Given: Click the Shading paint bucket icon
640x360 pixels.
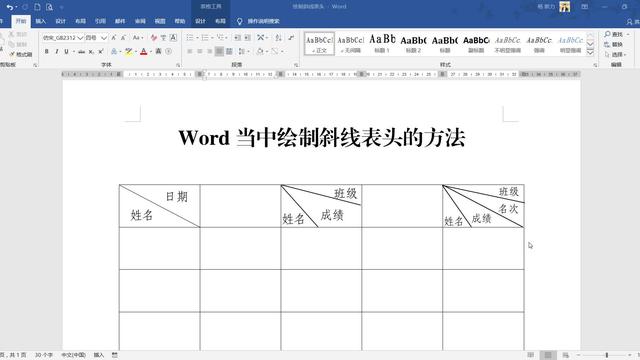Looking at the screenshot, I should pyautogui.click(x=260, y=51).
